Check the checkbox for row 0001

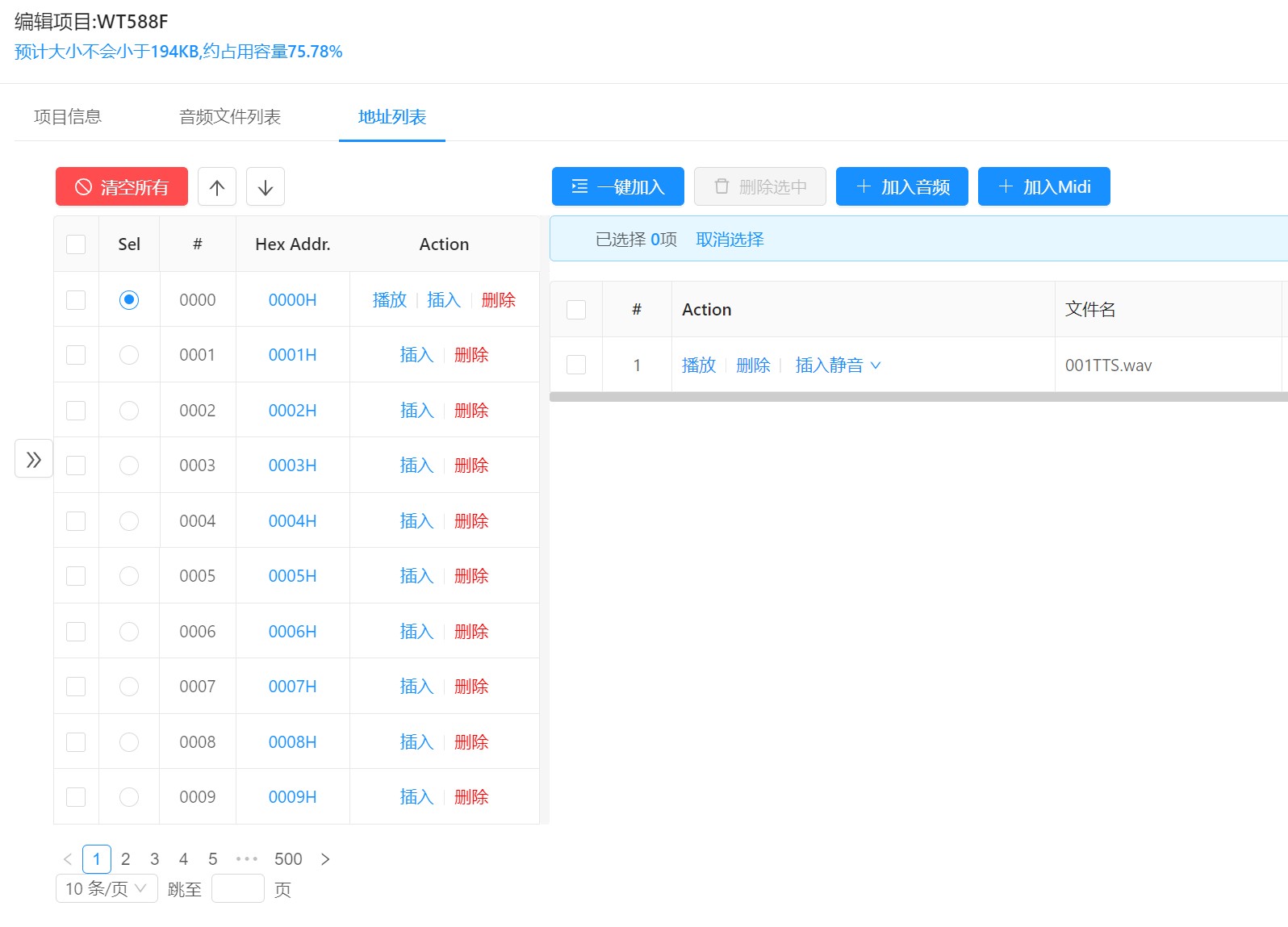[76, 355]
